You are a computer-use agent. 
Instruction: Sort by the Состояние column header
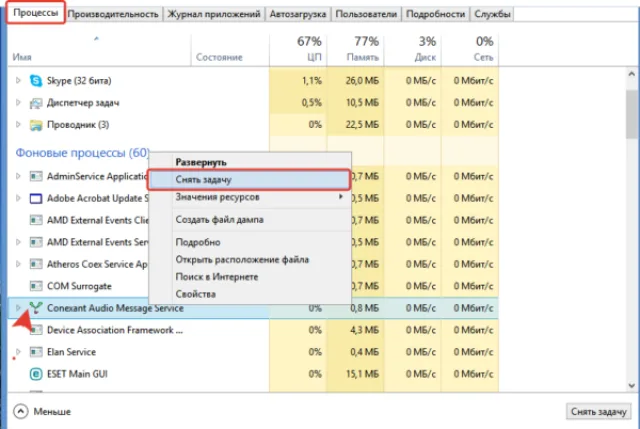[230, 50]
